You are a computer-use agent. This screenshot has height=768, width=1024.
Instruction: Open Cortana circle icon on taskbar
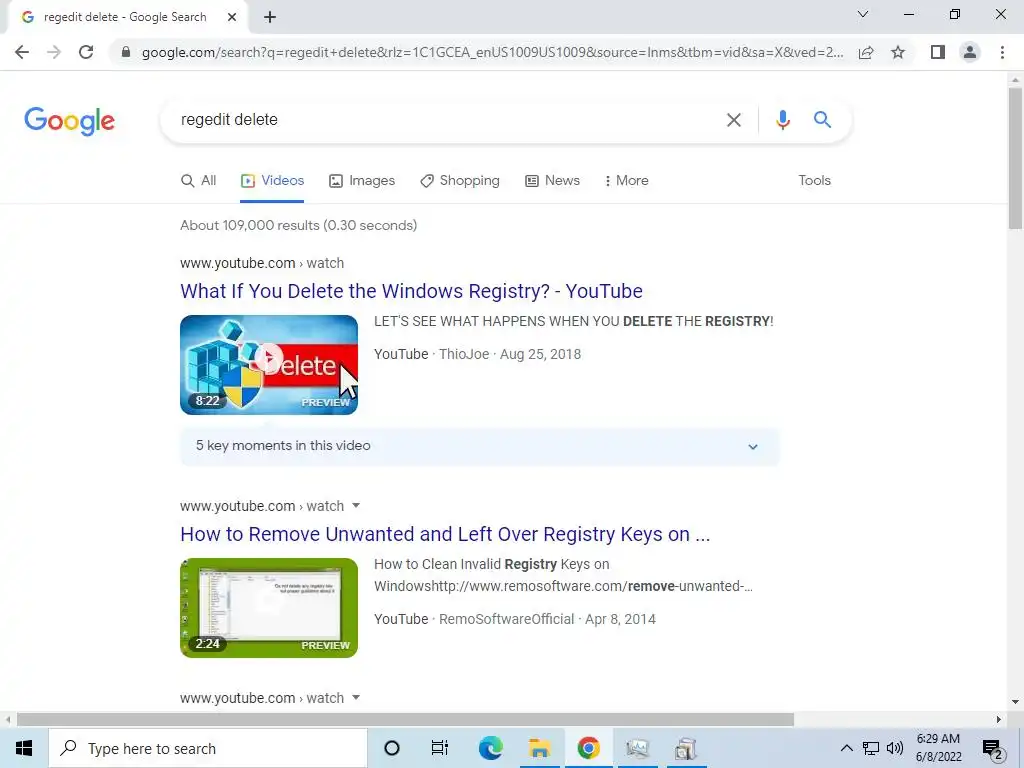pos(392,748)
